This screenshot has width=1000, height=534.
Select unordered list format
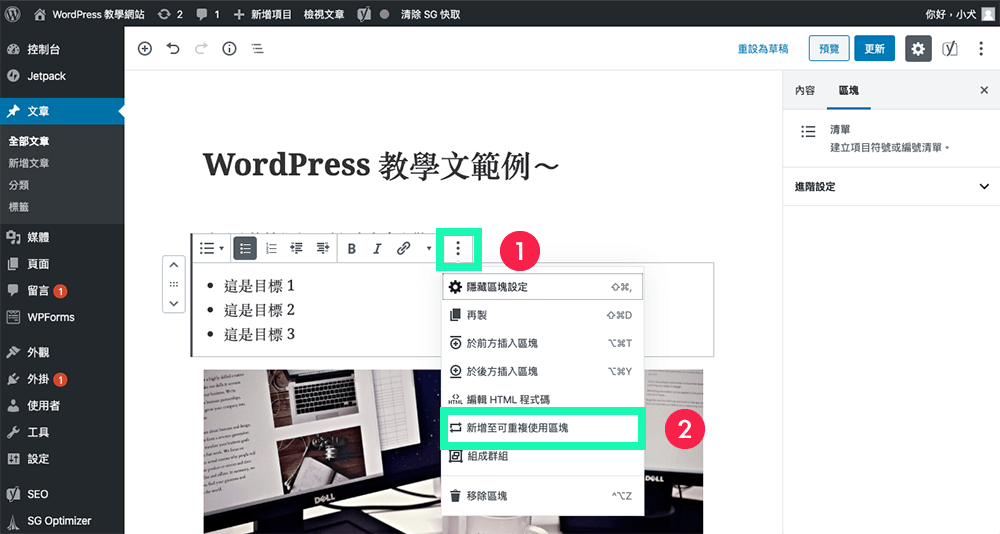[x=245, y=248]
